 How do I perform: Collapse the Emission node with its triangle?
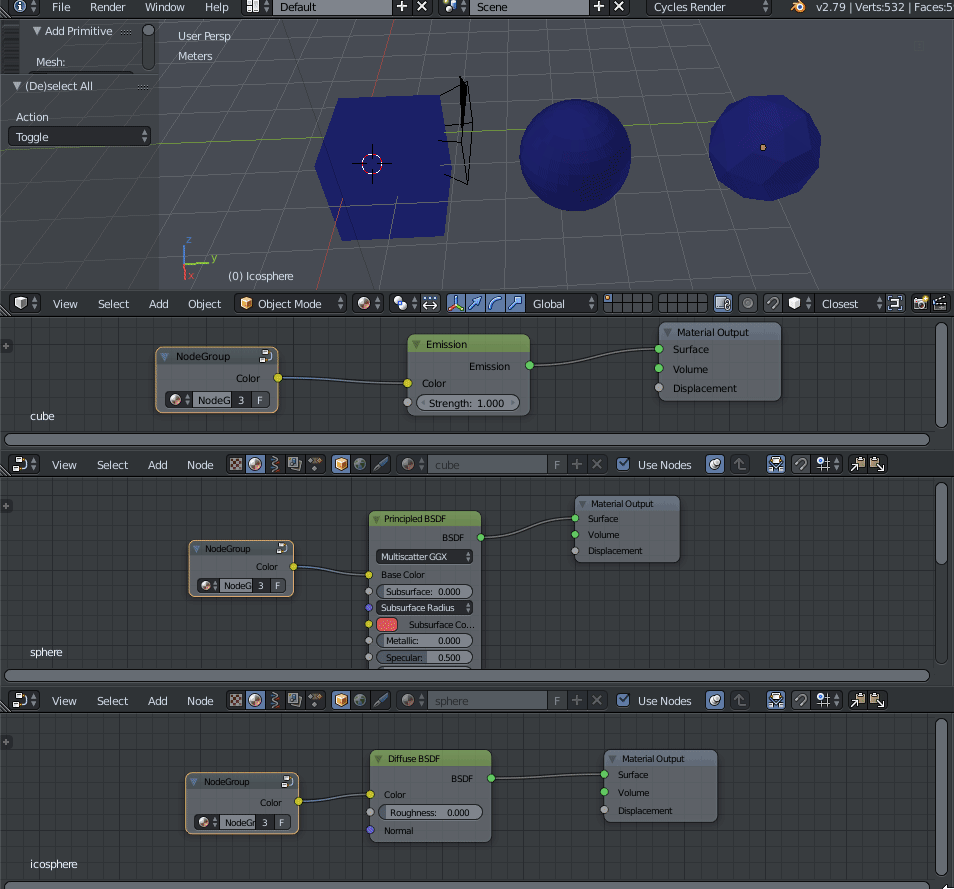pos(417,344)
